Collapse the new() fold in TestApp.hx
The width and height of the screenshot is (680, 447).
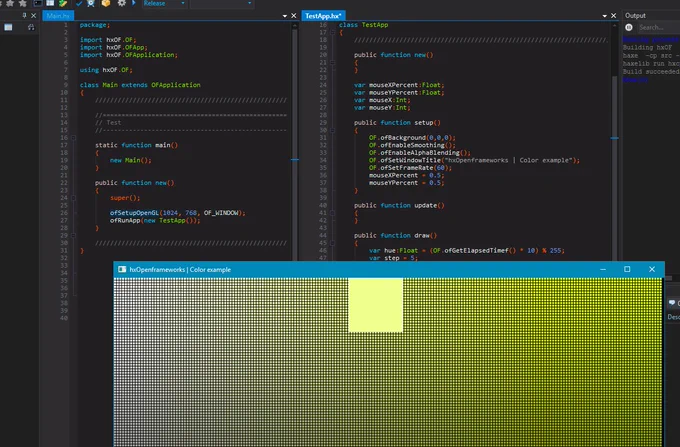click(x=333, y=62)
